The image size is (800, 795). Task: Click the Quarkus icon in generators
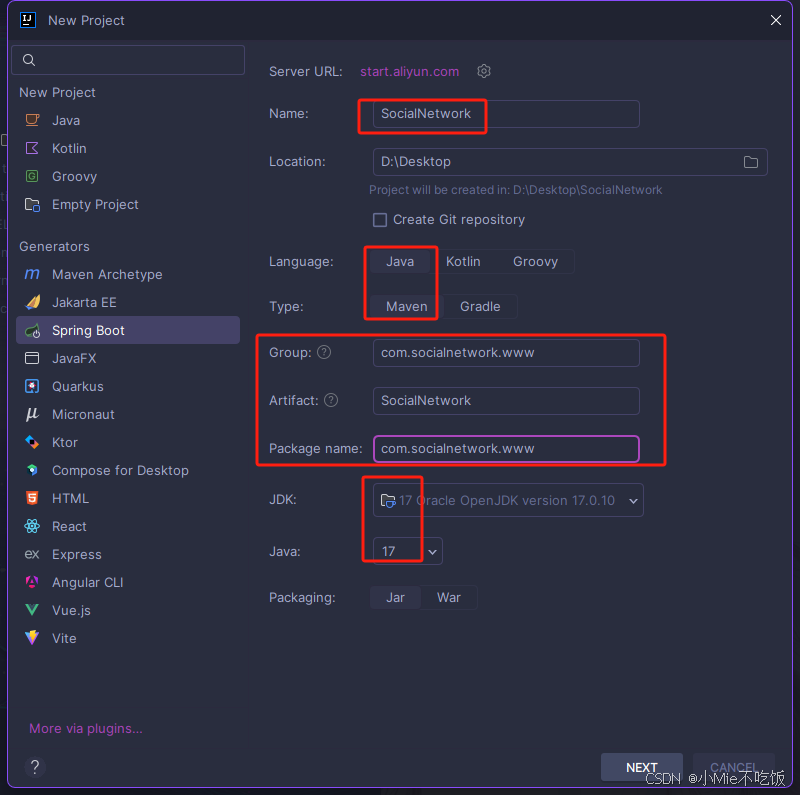(x=32, y=386)
